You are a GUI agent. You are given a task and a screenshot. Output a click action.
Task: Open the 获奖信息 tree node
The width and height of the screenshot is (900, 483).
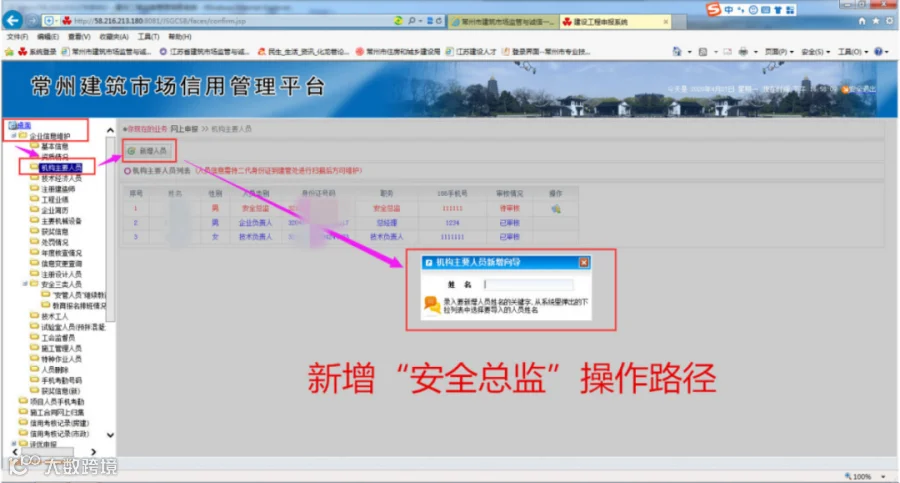point(55,231)
